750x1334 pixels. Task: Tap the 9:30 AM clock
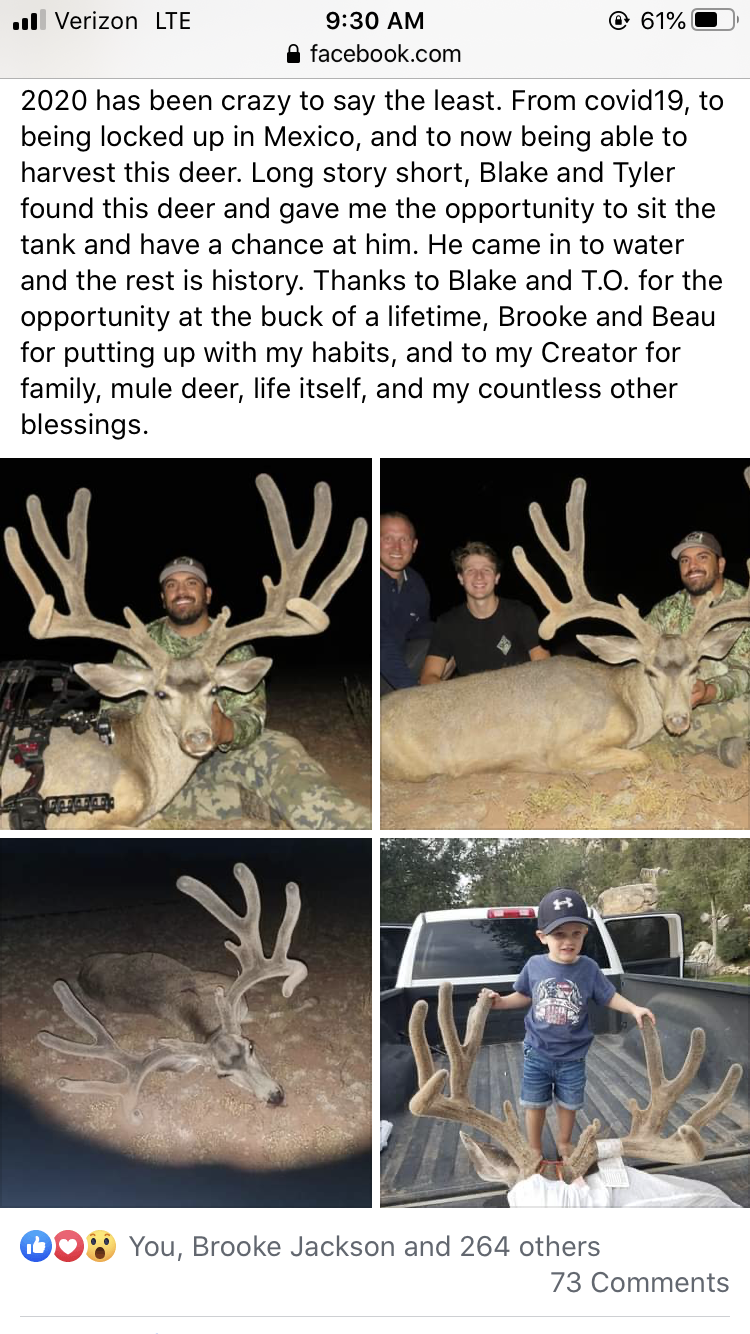pyautogui.click(x=375, y=20)
